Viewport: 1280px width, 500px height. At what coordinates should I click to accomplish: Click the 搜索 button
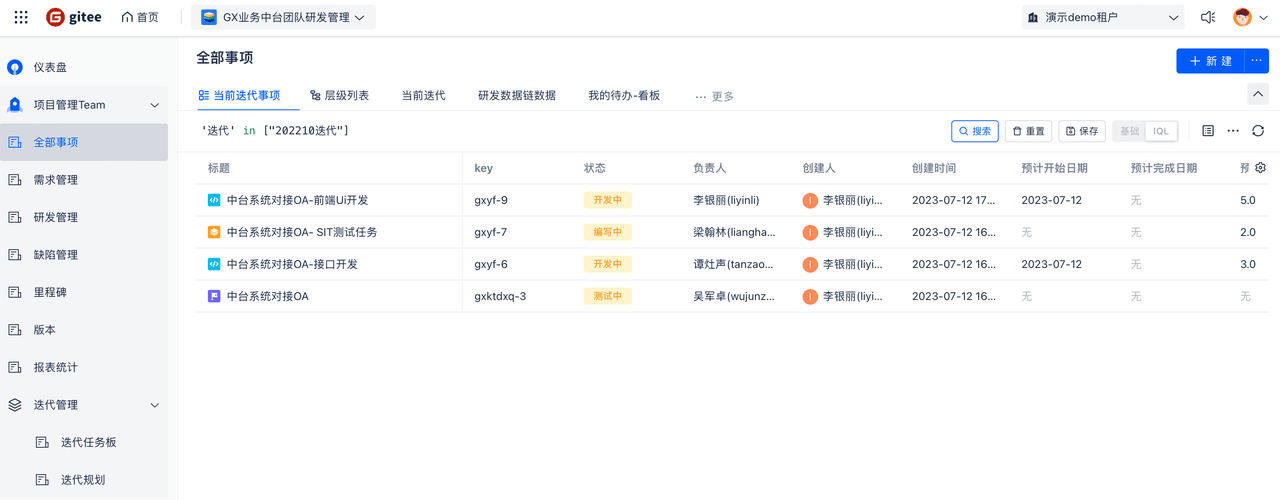tap(974, 131)
